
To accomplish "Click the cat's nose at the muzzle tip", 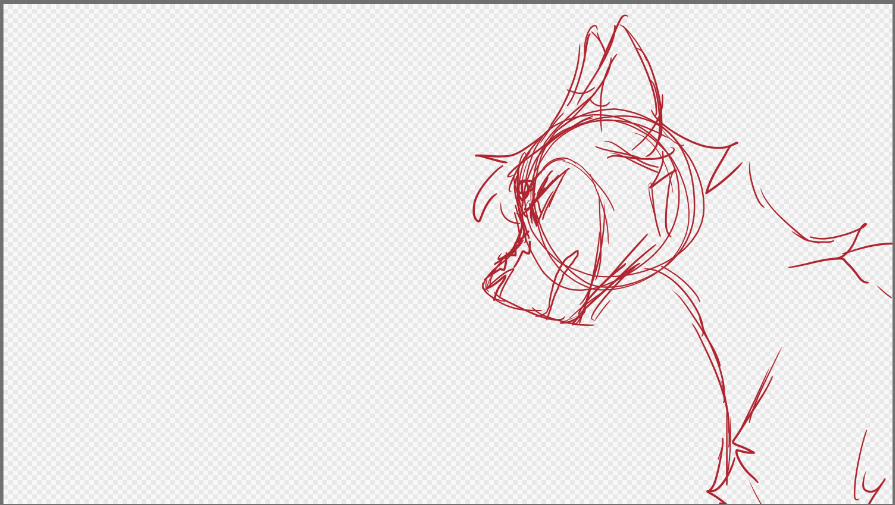I will point(488,281).
